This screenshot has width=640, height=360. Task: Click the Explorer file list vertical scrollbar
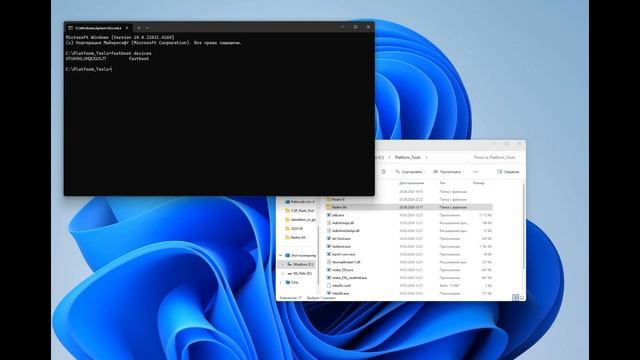[x=524, y=227]
